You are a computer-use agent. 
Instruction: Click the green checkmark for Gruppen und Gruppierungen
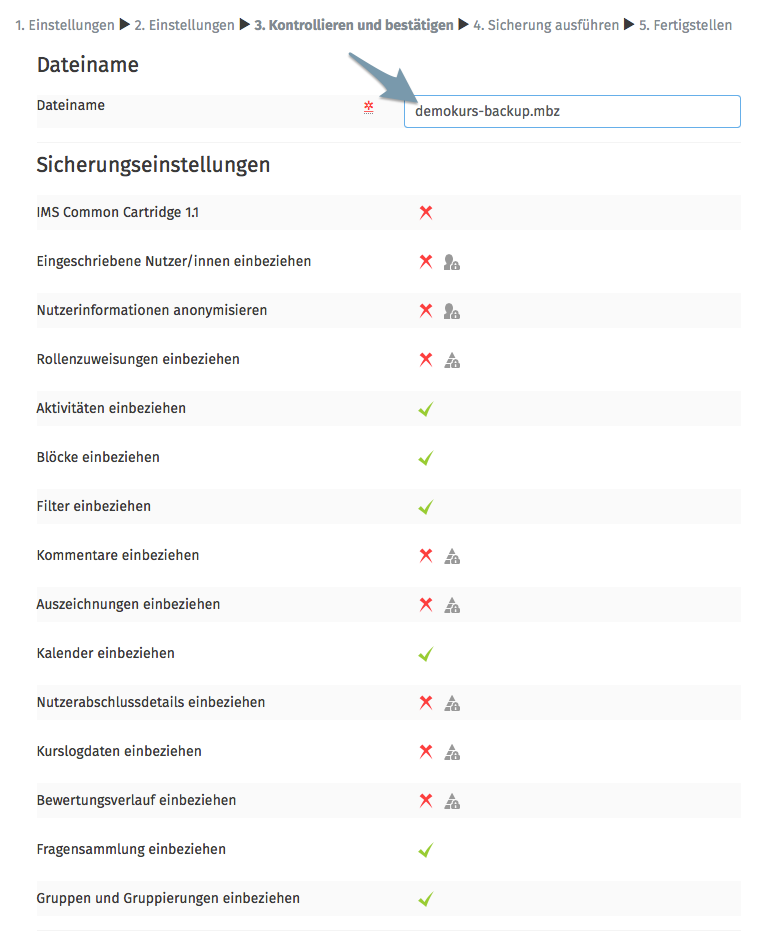(x=426, y=899)
